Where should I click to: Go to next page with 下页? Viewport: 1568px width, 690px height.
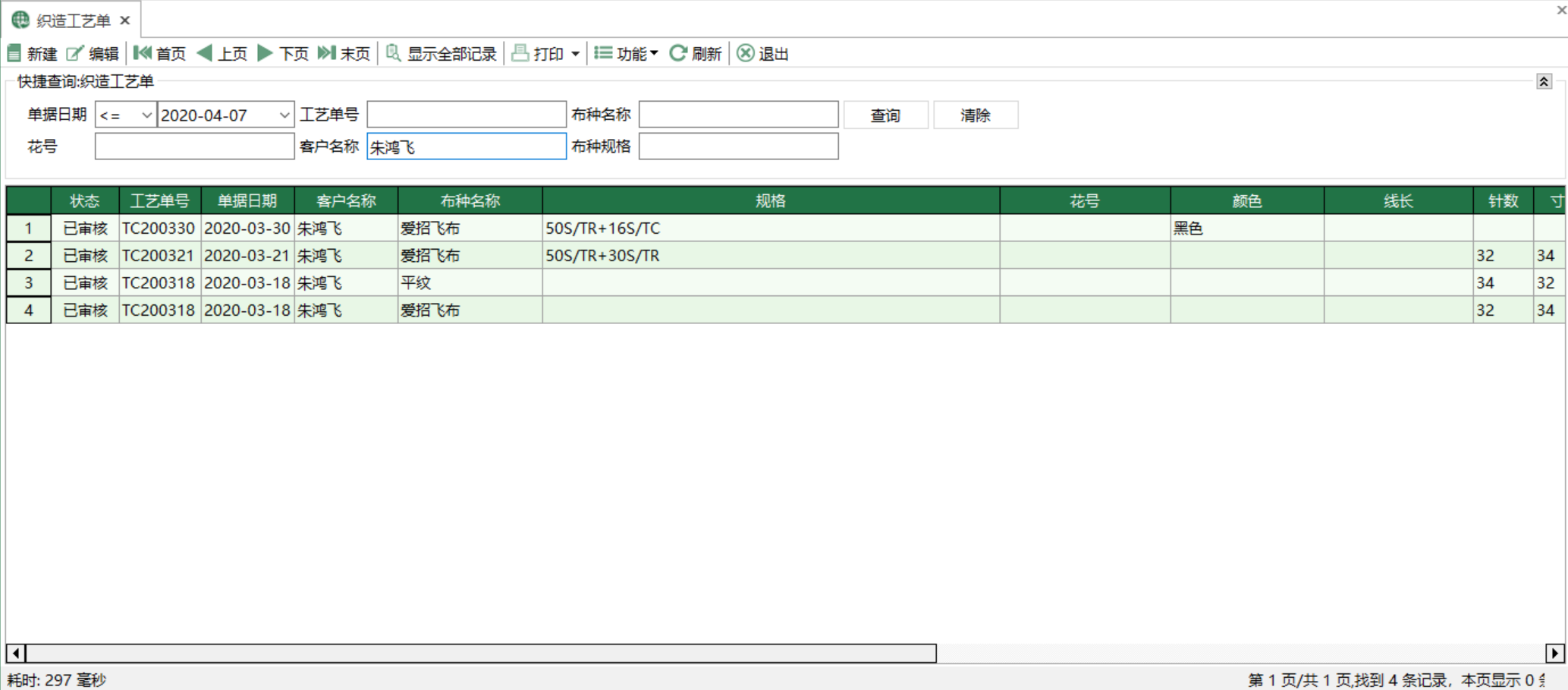click(283, 53)
